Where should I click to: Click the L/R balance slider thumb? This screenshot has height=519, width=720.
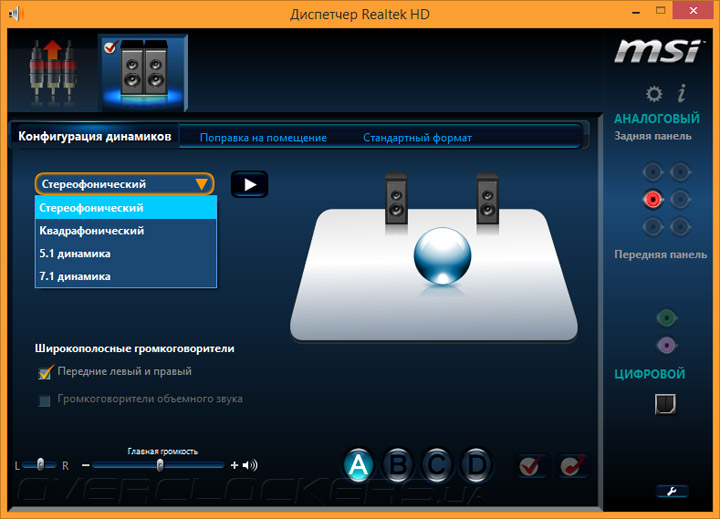point(40,464)
